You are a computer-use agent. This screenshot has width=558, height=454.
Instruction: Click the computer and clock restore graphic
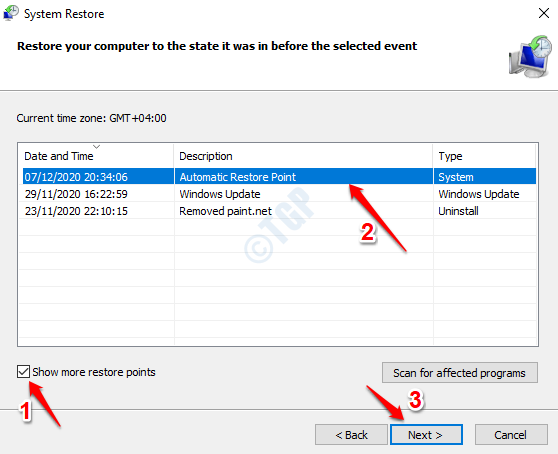pyautogui.click(x=530, y=57)
